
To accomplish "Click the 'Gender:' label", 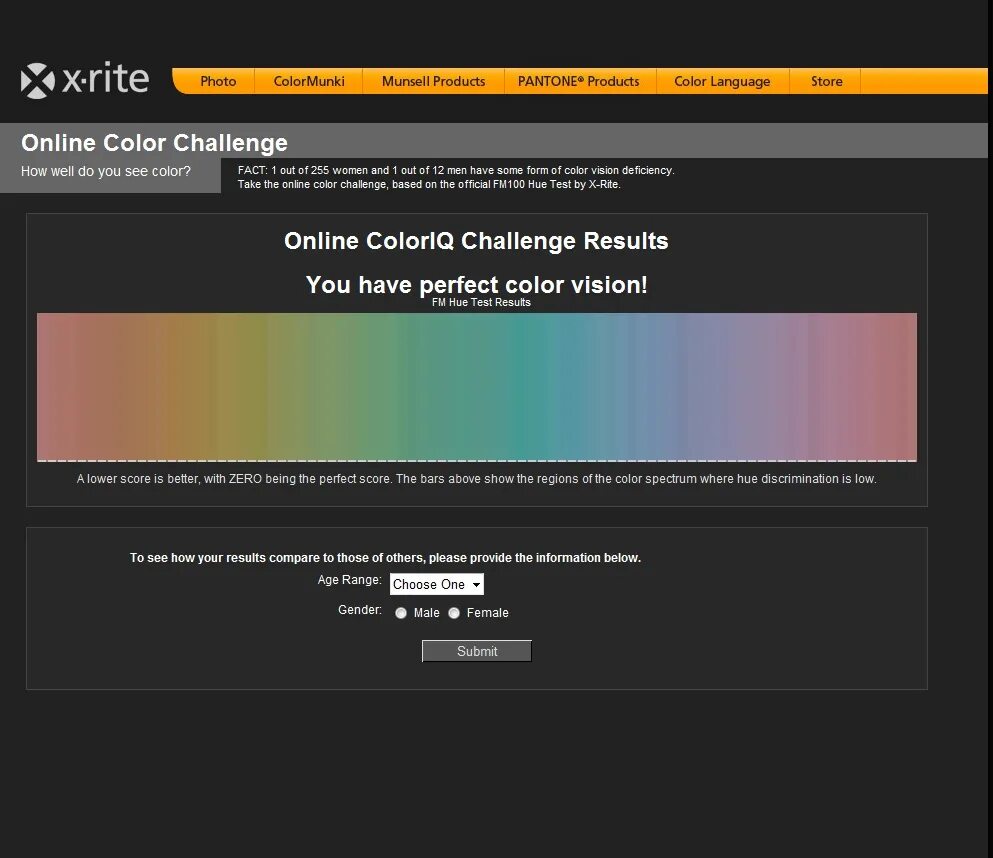I will pyautogui.click(x=360, y=609).
